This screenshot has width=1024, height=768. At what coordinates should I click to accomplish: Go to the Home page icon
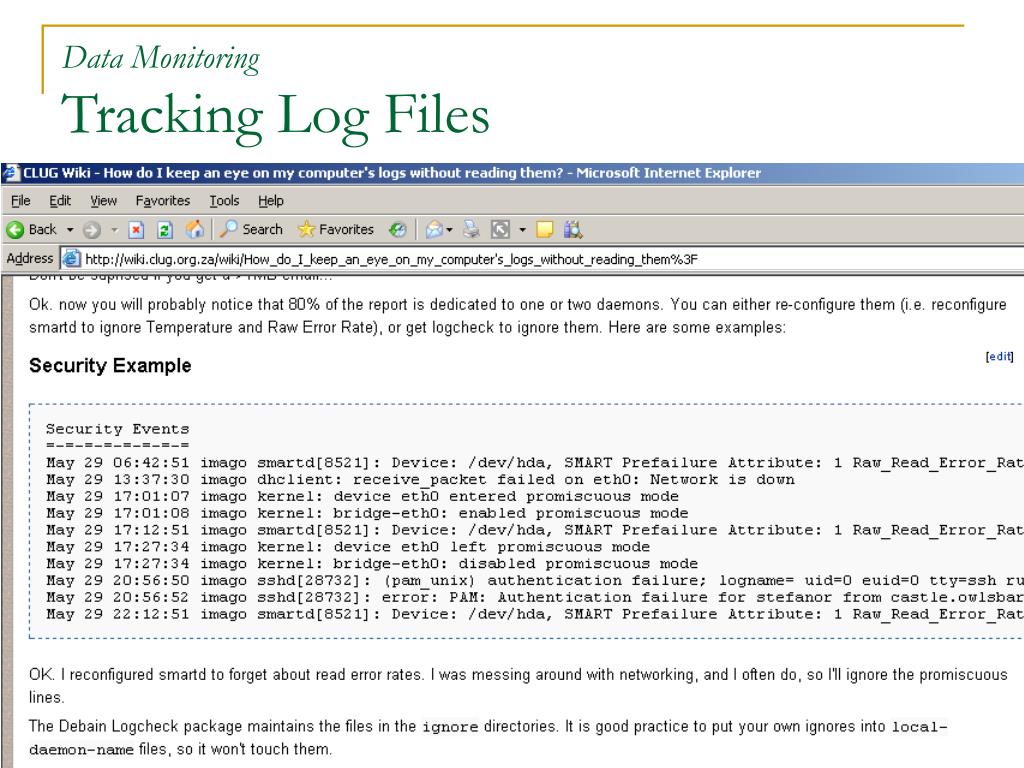click(x=195, y=229)
